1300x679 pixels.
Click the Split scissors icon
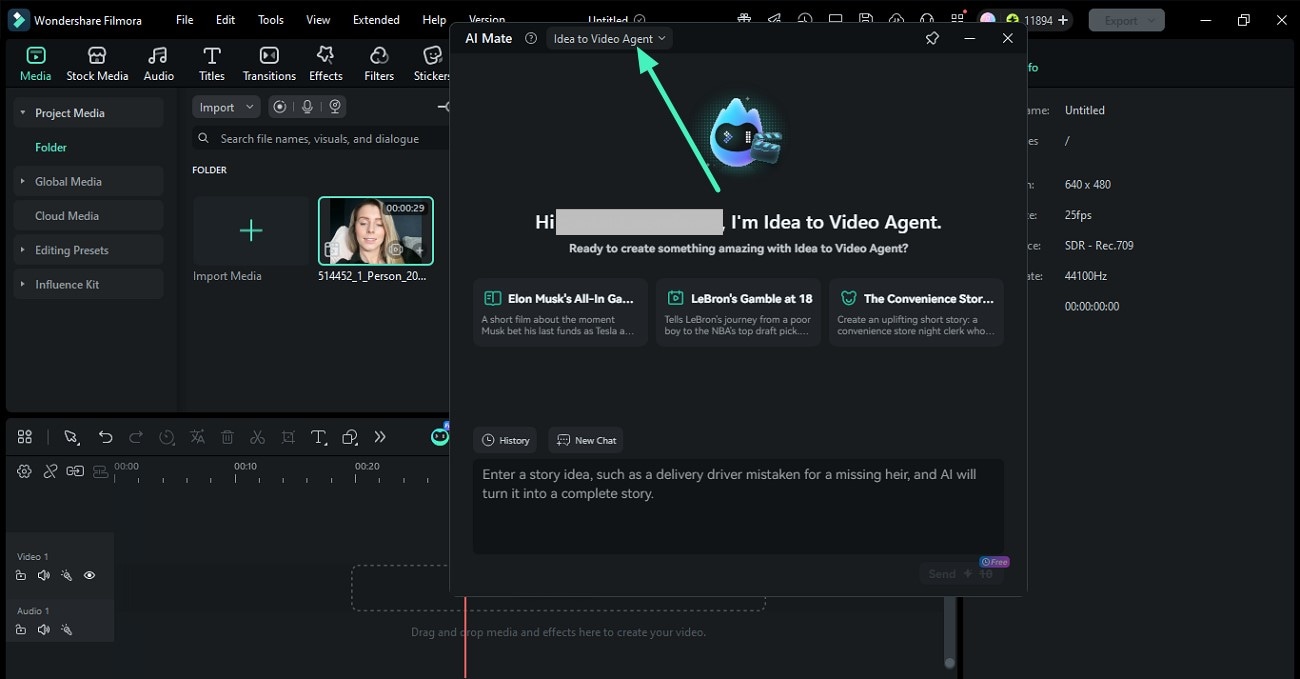click(x=257, y=437)
